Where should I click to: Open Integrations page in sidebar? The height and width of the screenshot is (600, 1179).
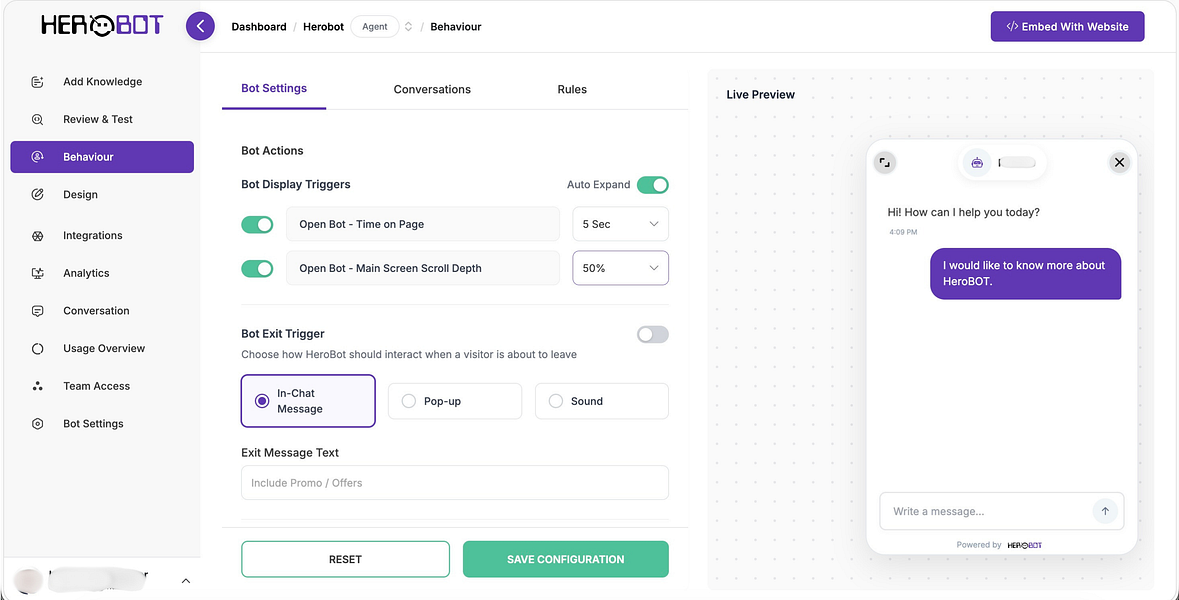(102, 235)
